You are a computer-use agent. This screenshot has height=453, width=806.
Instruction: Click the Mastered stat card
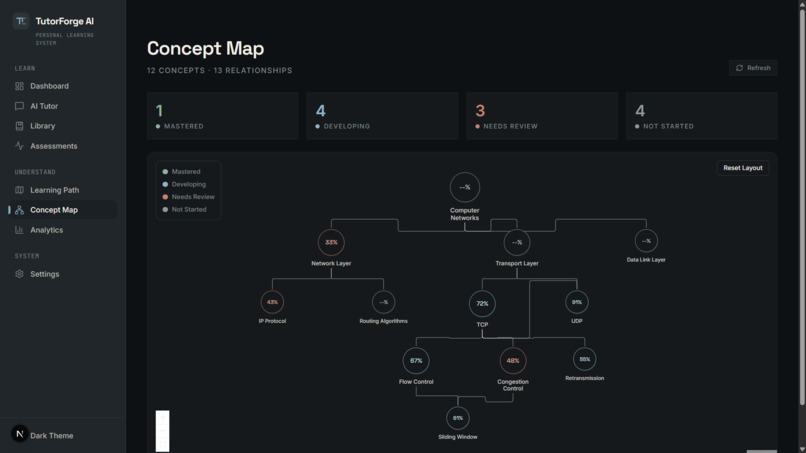(223, 116)
